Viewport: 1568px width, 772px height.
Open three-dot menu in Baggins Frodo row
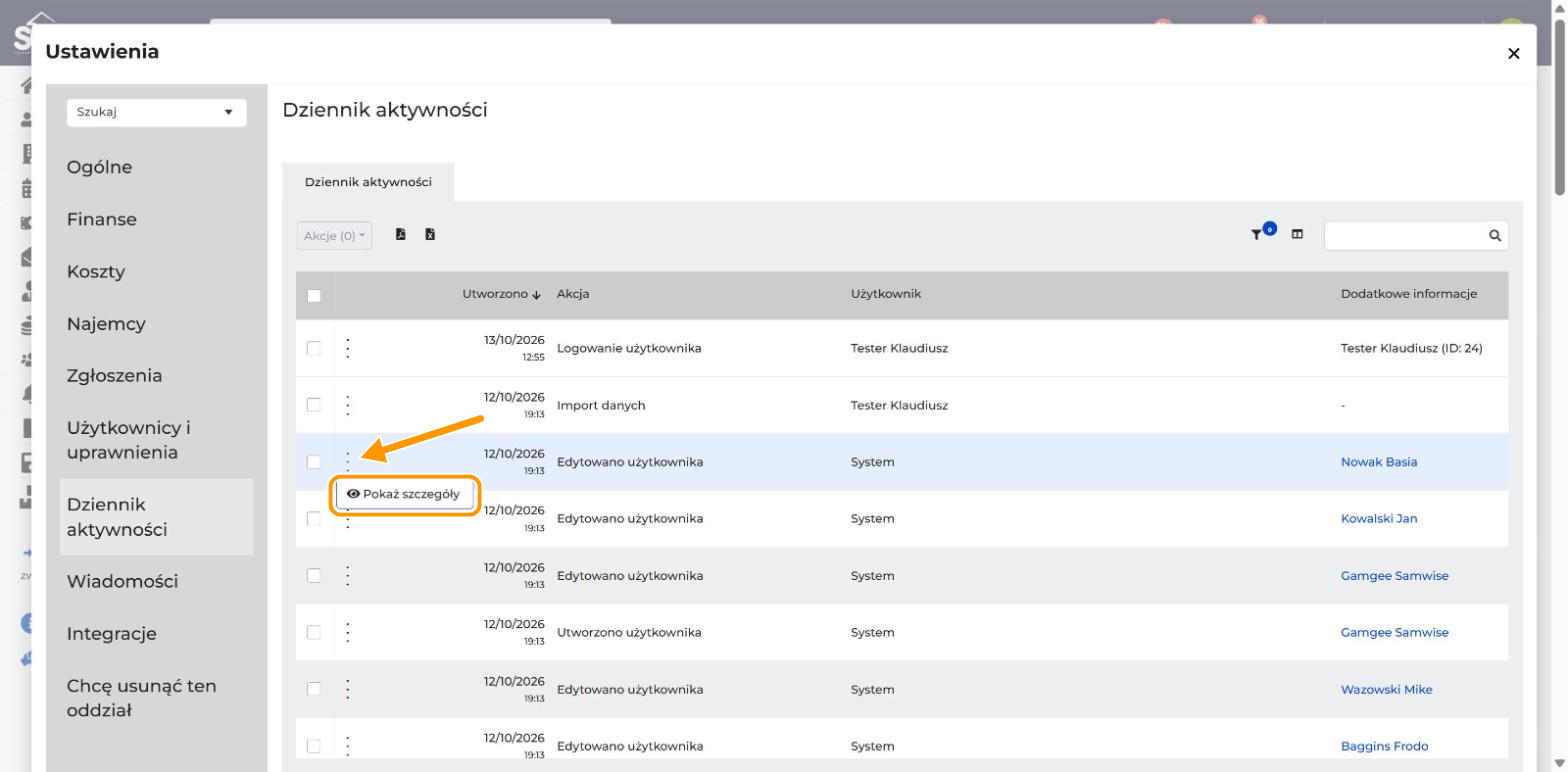tap(348, 746)
